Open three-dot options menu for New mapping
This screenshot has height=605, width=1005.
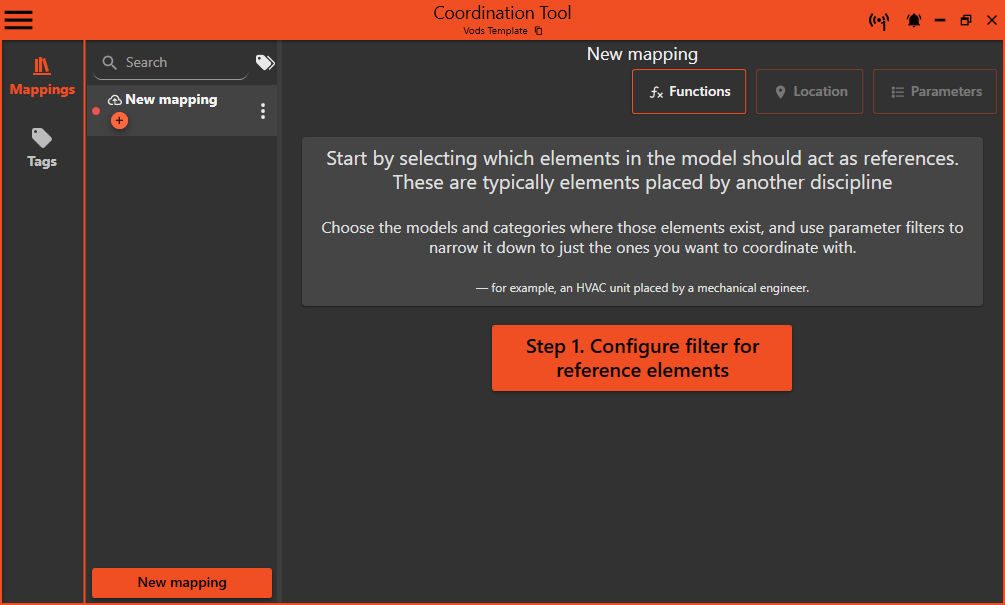coord(263,111)
